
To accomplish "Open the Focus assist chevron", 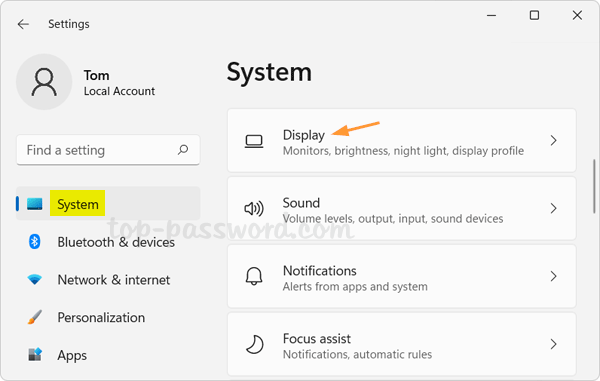I will click(553, 344).
